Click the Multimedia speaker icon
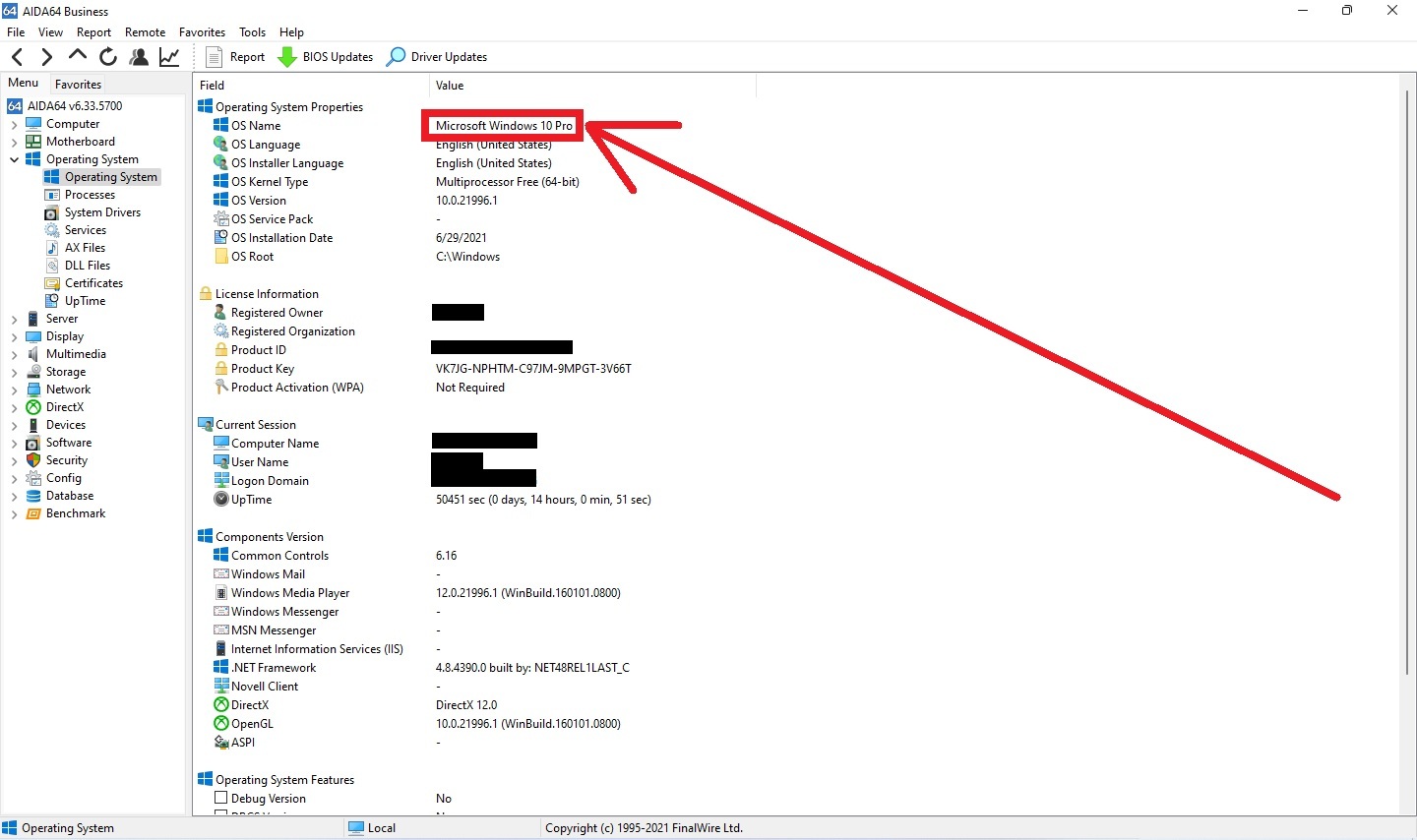Image resolution: width=1417 pixels, height=840 pixels. (33, 354)
